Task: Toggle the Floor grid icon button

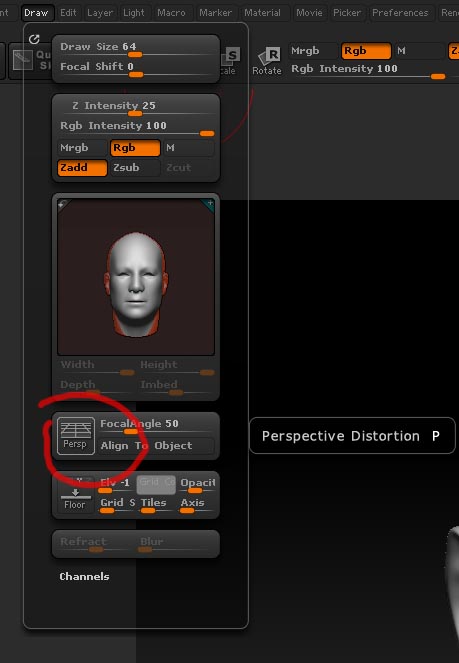Action: click(x=75, y=495)
